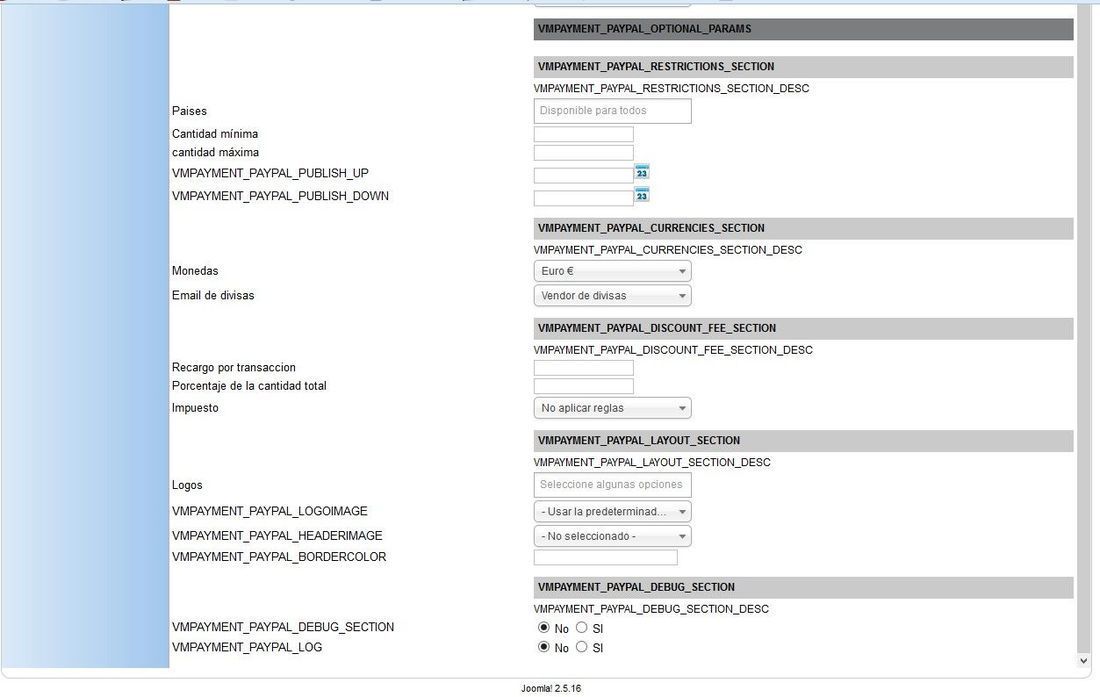The image size is (1100, 697).
Task: Click the VMPAYMENT_PAYPAL_BORDERCOLOR label
Action: (279, 557)
